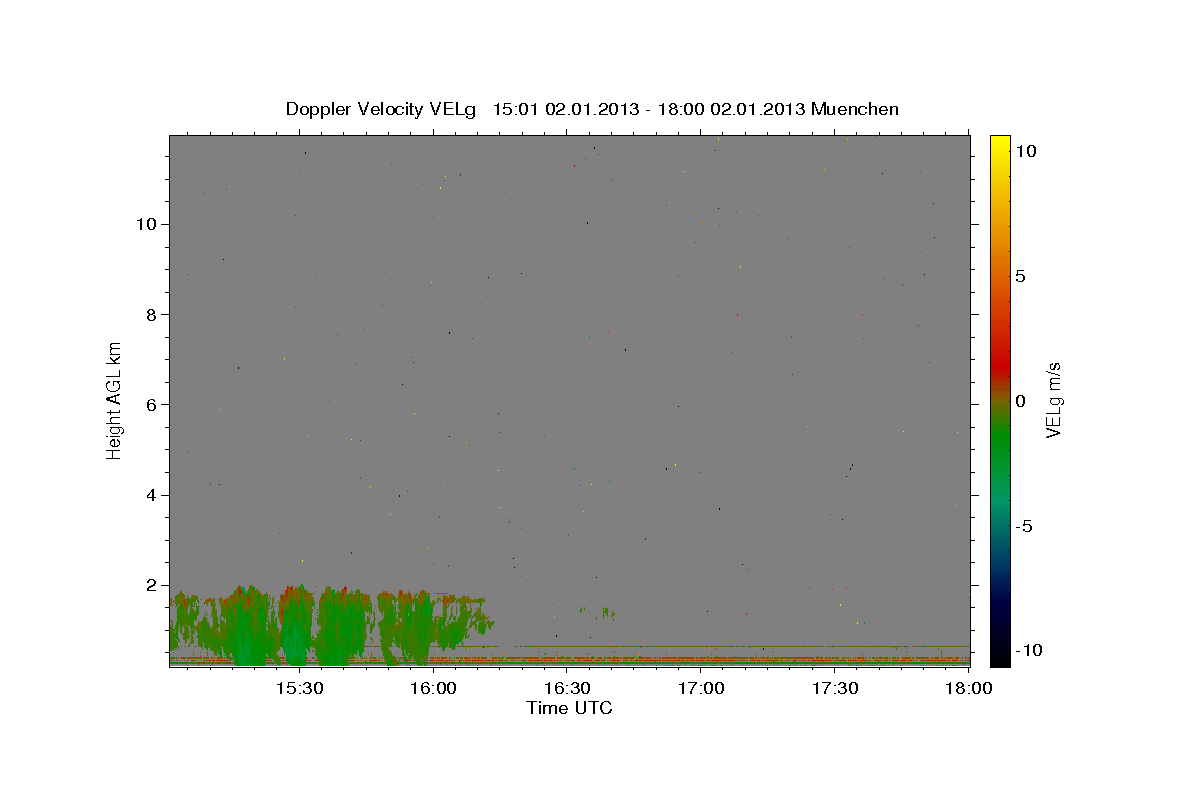Click the height tick label 2
The image size is (1200, 800).
pos(152,585)
